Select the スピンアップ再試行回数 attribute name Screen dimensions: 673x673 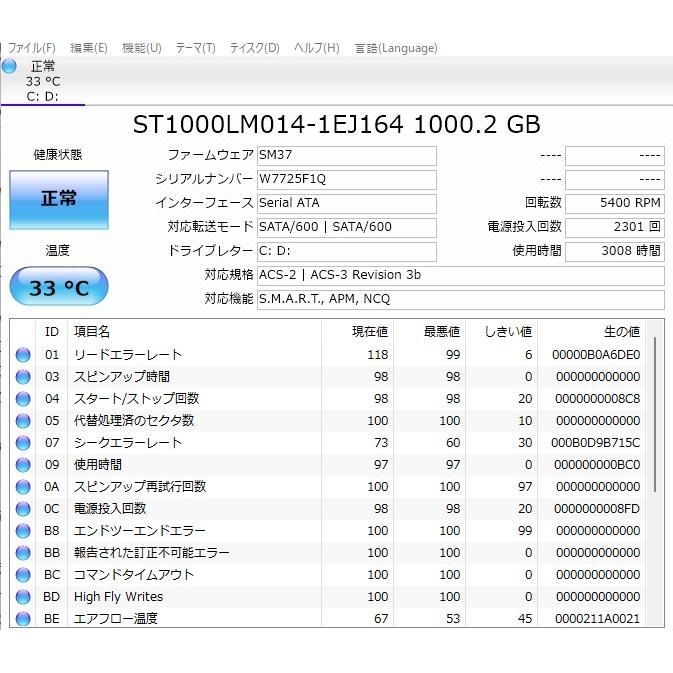pyautogui.click(x=140, y=487)
